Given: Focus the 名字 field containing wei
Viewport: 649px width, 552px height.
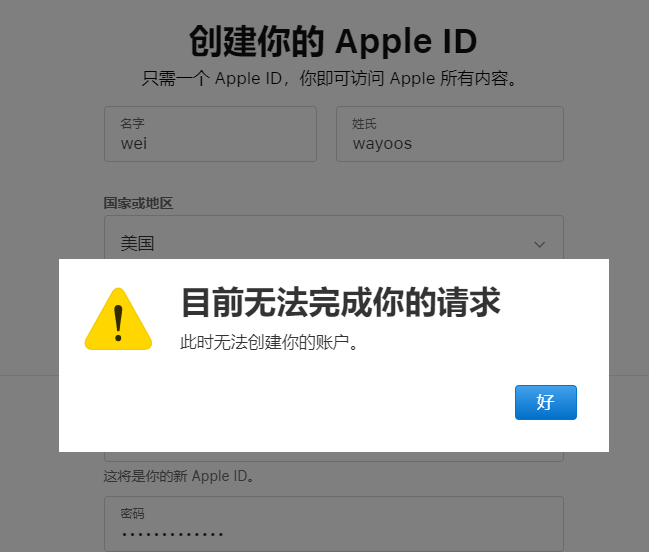Looking at the screenshot, I should tap(210, 134).
